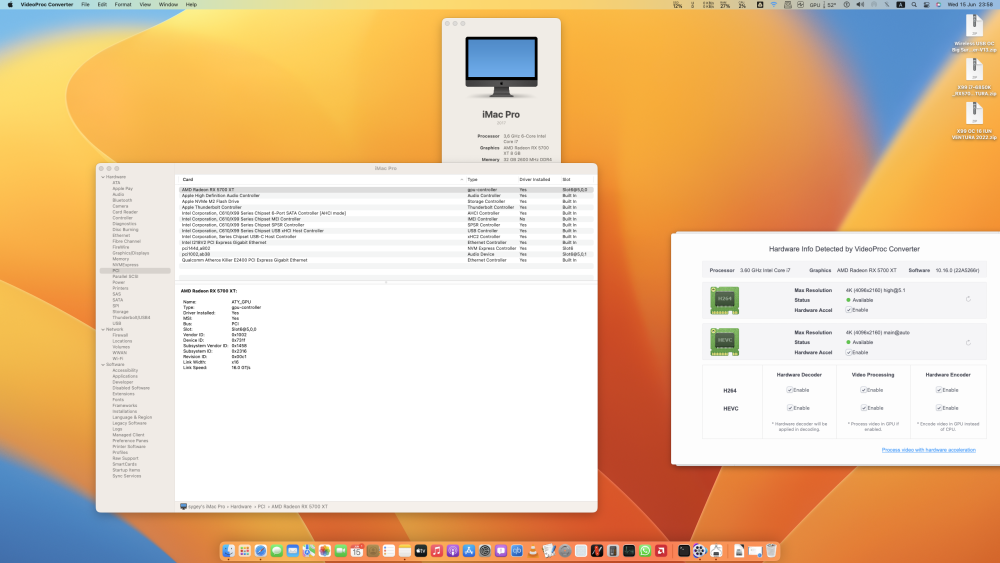This screenshot has height=563, width=1000.
Task: Toggle HEVC Video Processing Enable checkbox
Action: pos(864,407)
